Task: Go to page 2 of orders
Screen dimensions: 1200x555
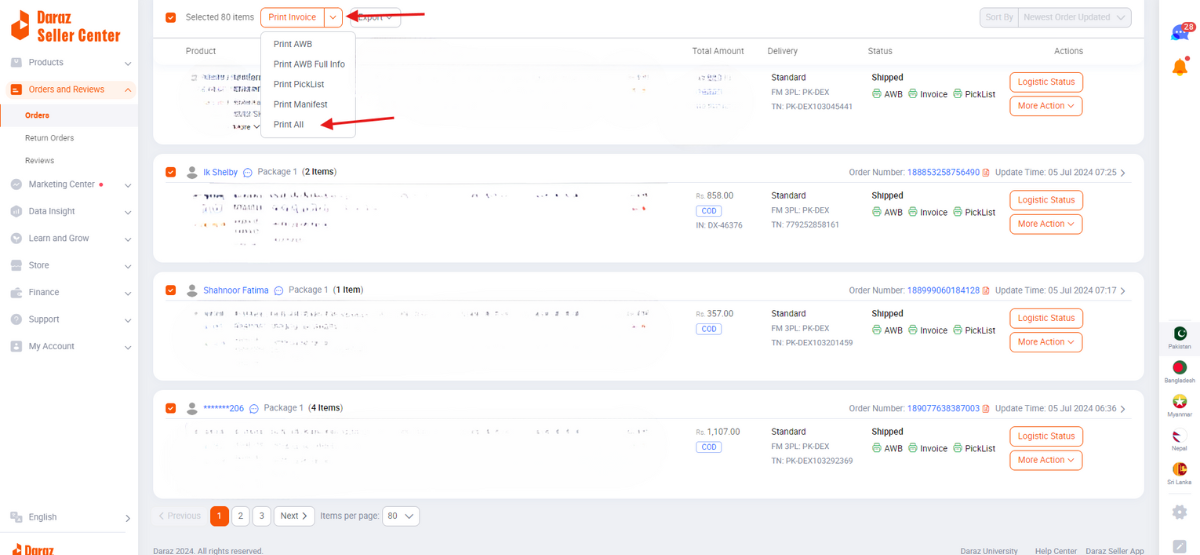Action: 240,516
